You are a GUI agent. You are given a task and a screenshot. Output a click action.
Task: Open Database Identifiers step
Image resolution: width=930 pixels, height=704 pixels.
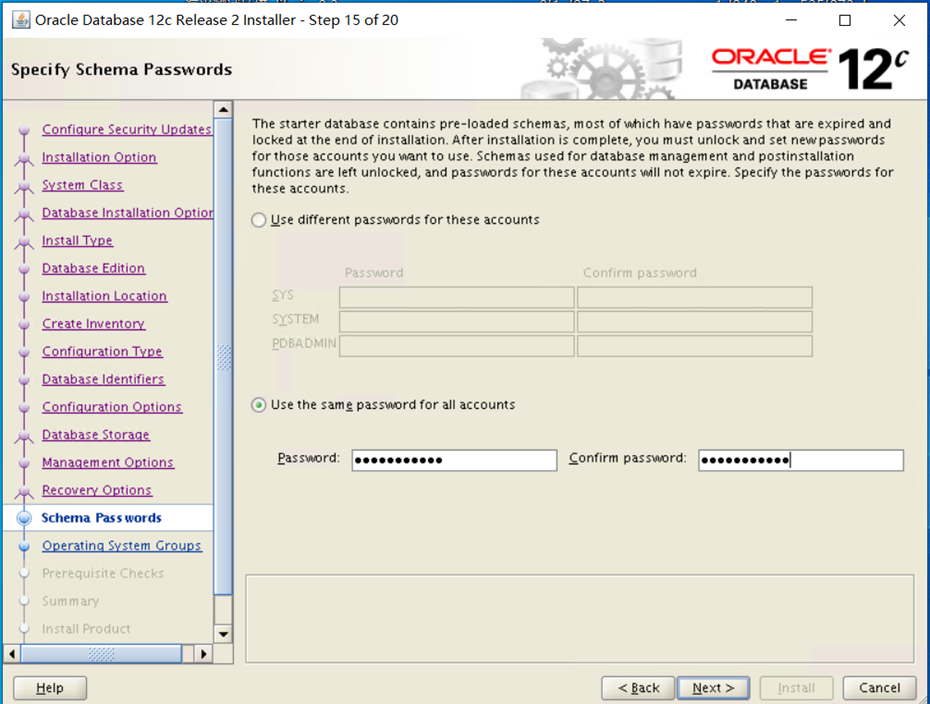[103, 380]
